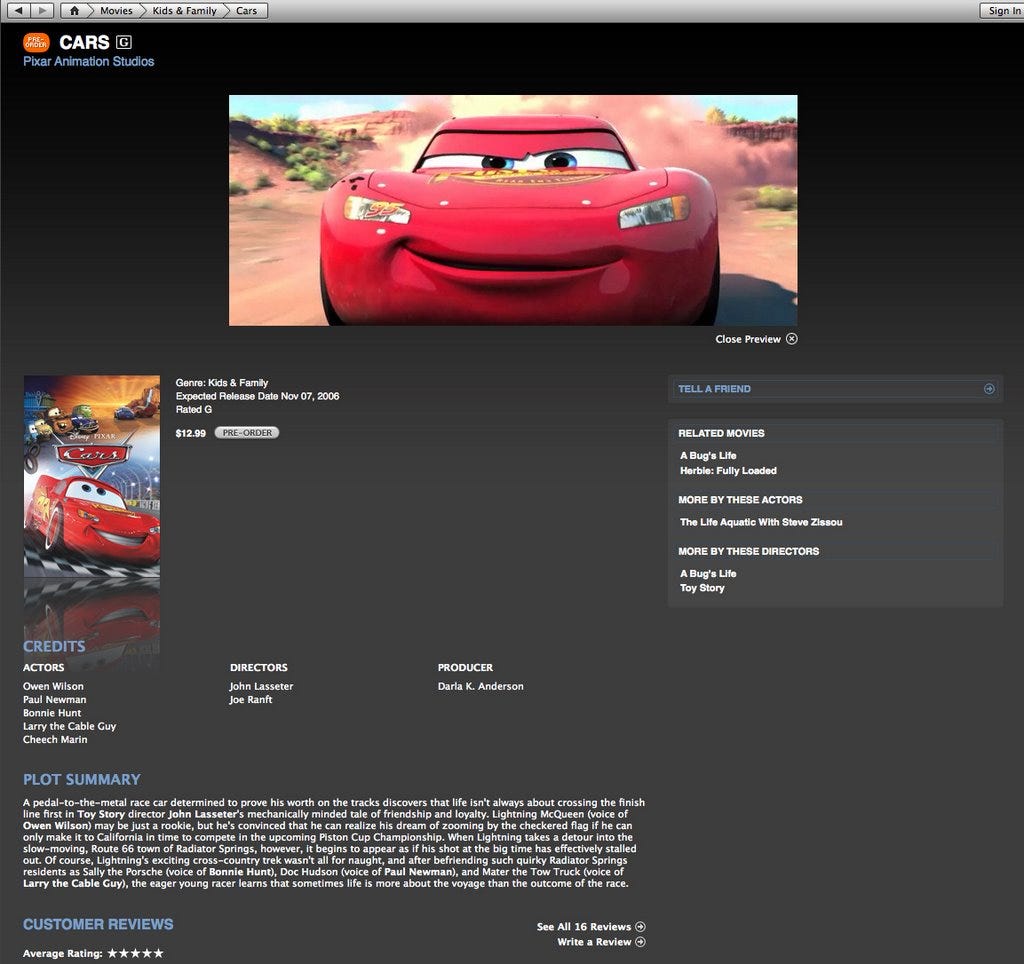Click the Tell A Friend arrow icon
The height and width of the screenshot is (964, 1024).
click(989, 388)
